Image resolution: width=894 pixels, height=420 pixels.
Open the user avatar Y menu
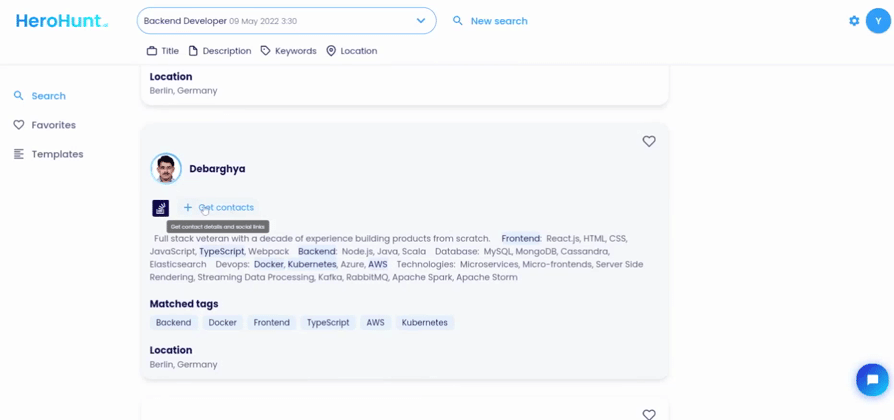[878, 21]
